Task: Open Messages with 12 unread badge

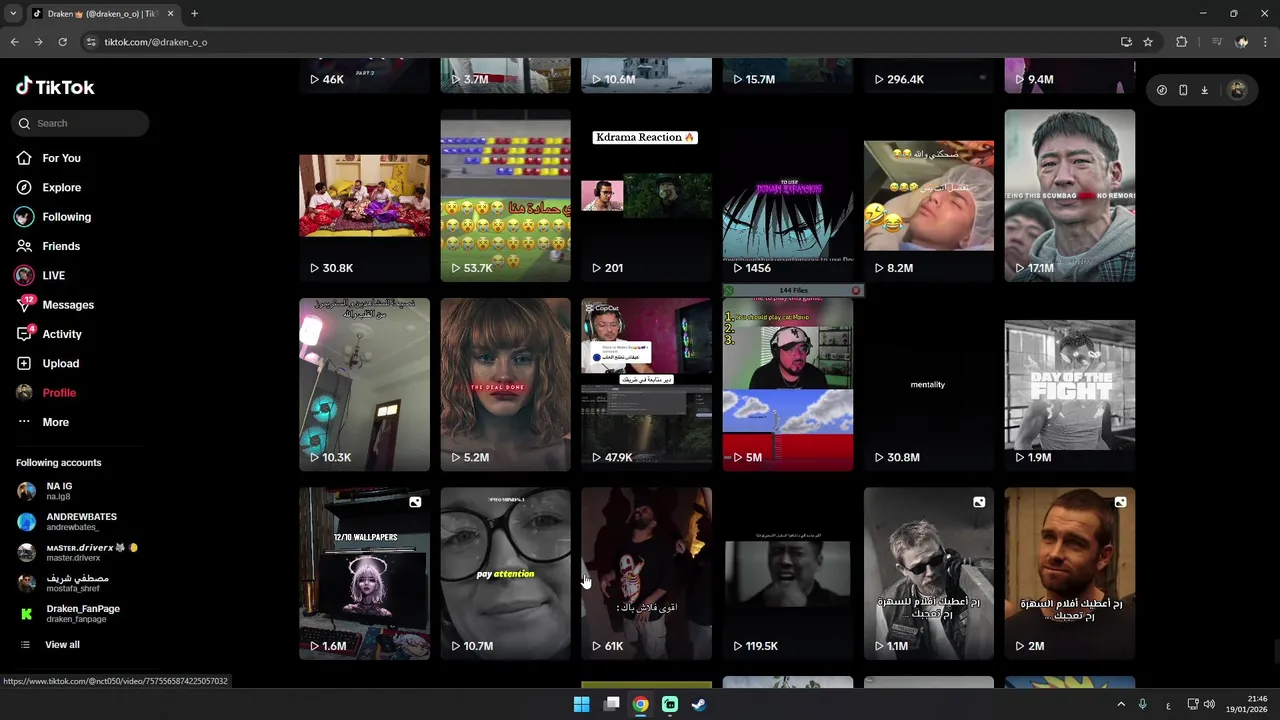Action: click(67, 305)
